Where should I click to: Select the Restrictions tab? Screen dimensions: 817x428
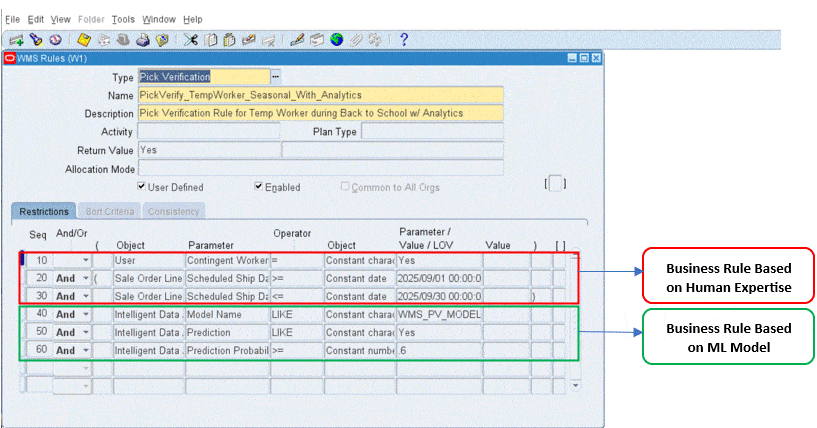(x=44, y=211)
